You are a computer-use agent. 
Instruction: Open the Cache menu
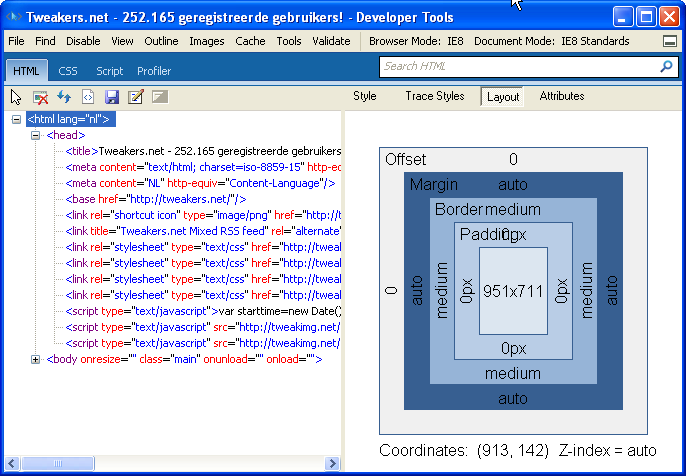250,41
